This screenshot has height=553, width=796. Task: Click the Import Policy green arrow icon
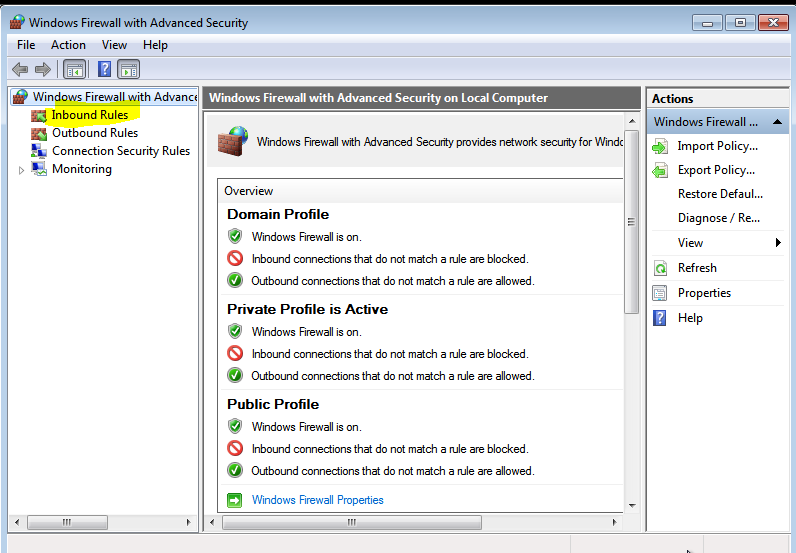(x=660, y=147)
